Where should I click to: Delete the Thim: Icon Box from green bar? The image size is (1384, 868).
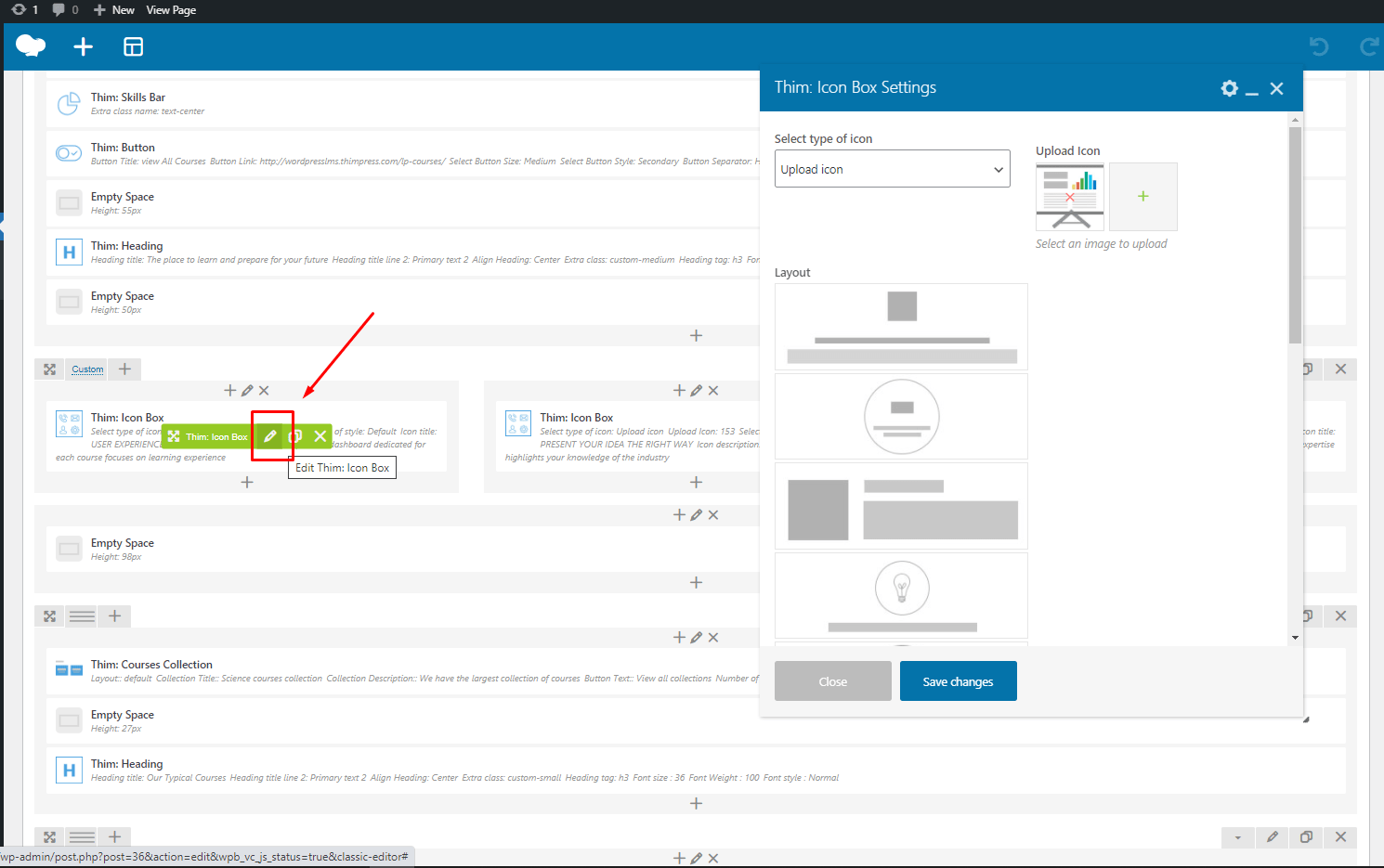click(320, 436)
